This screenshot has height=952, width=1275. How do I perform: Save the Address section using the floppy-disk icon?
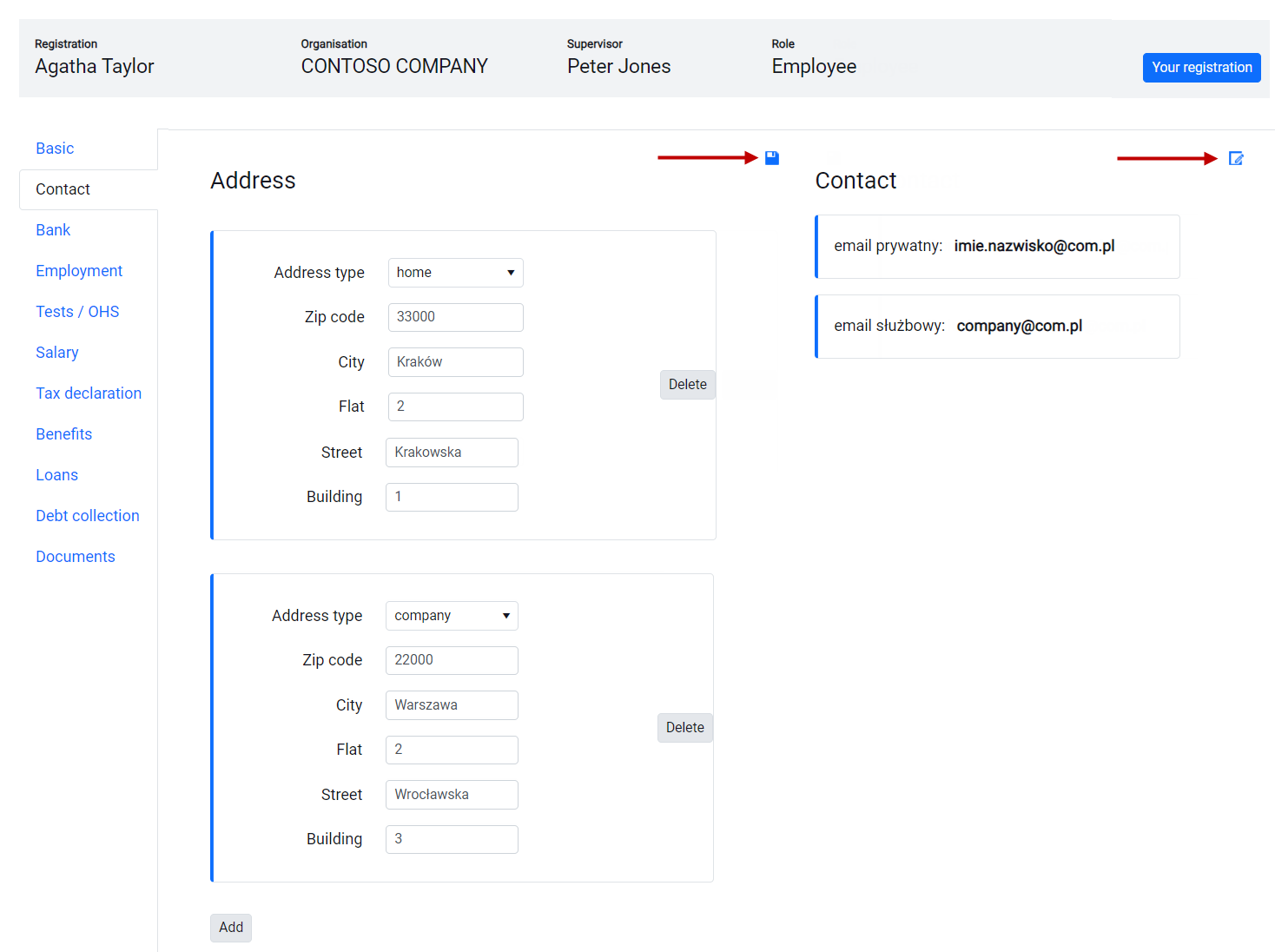771,158
